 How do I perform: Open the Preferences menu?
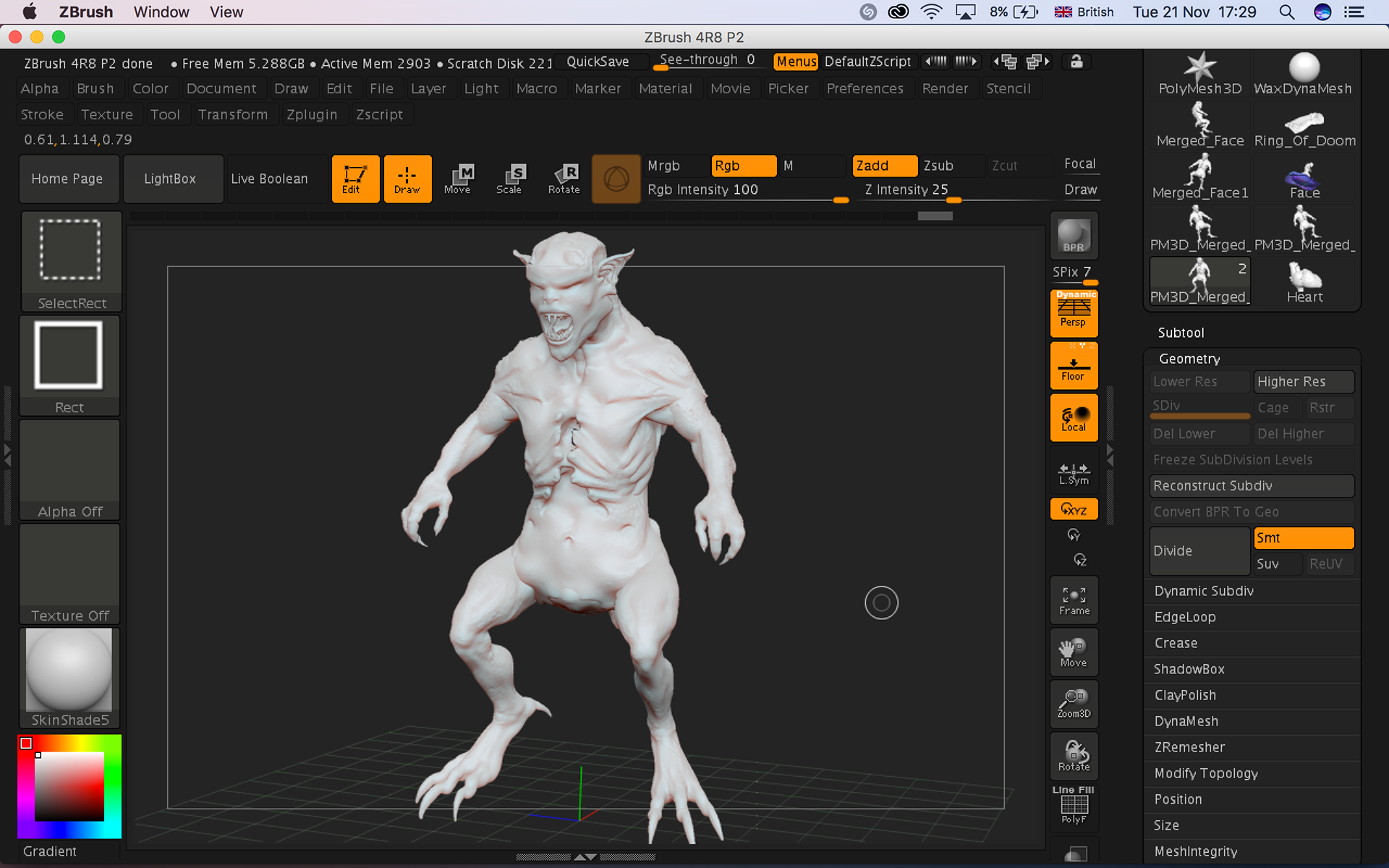(865, 88)
